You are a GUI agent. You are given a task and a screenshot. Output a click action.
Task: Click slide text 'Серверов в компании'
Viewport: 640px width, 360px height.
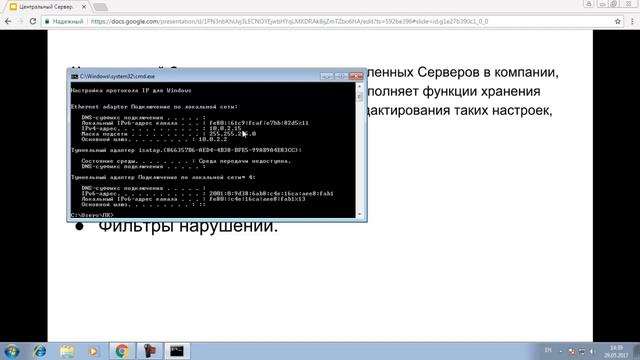click(487, 72)
